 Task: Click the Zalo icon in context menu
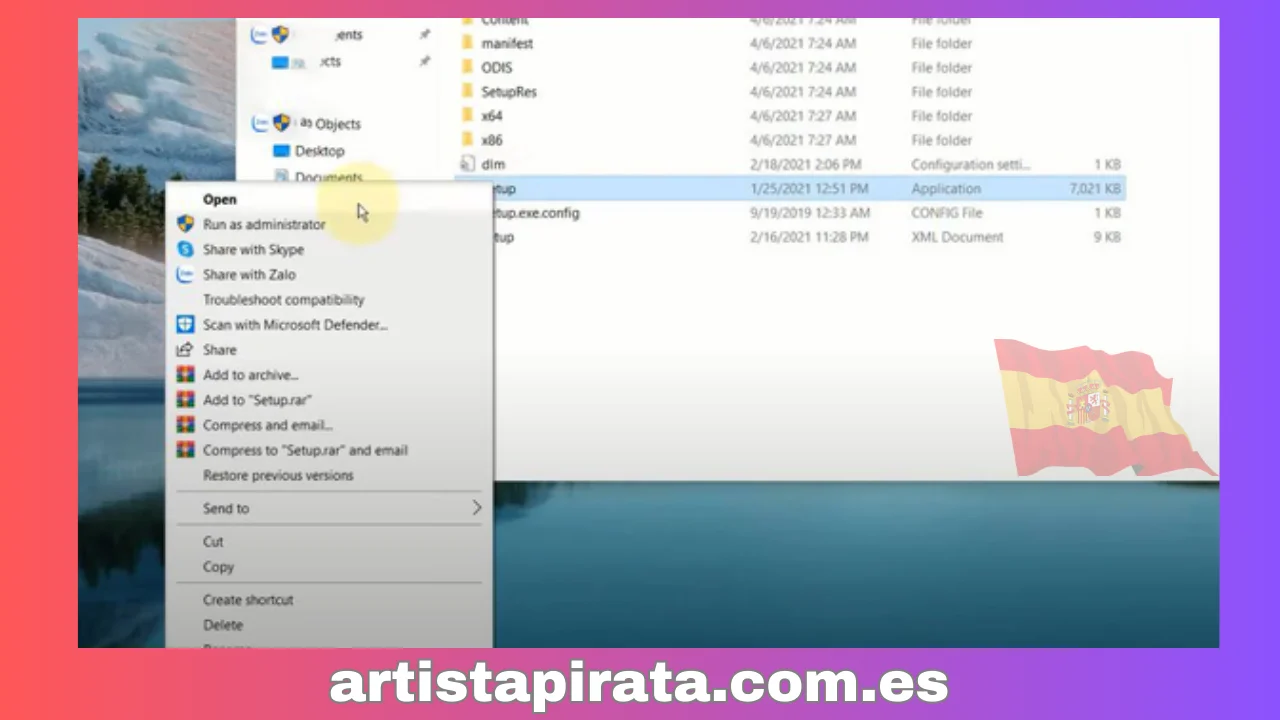[185, 274]
